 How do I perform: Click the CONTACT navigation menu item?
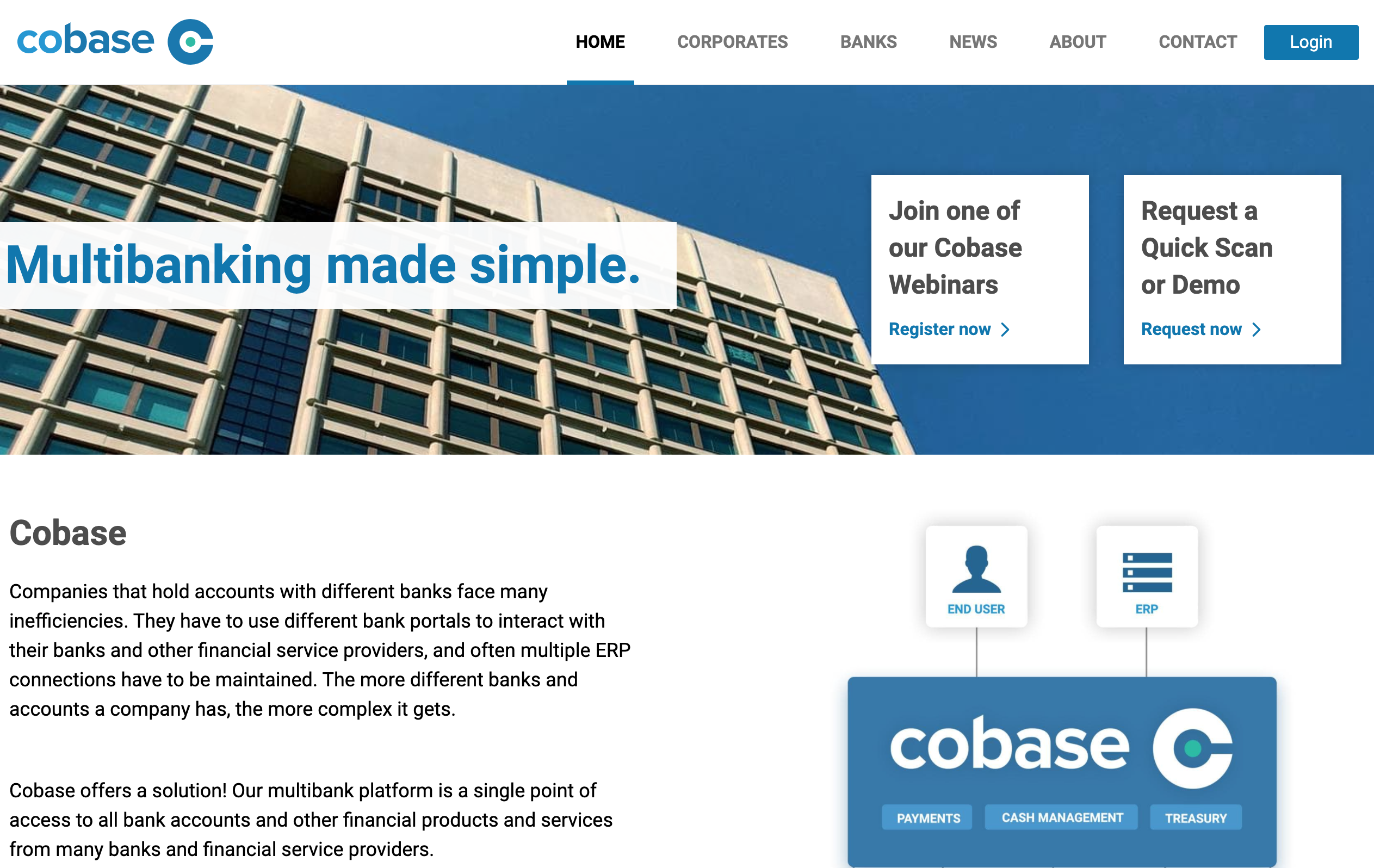point(1196,41)
